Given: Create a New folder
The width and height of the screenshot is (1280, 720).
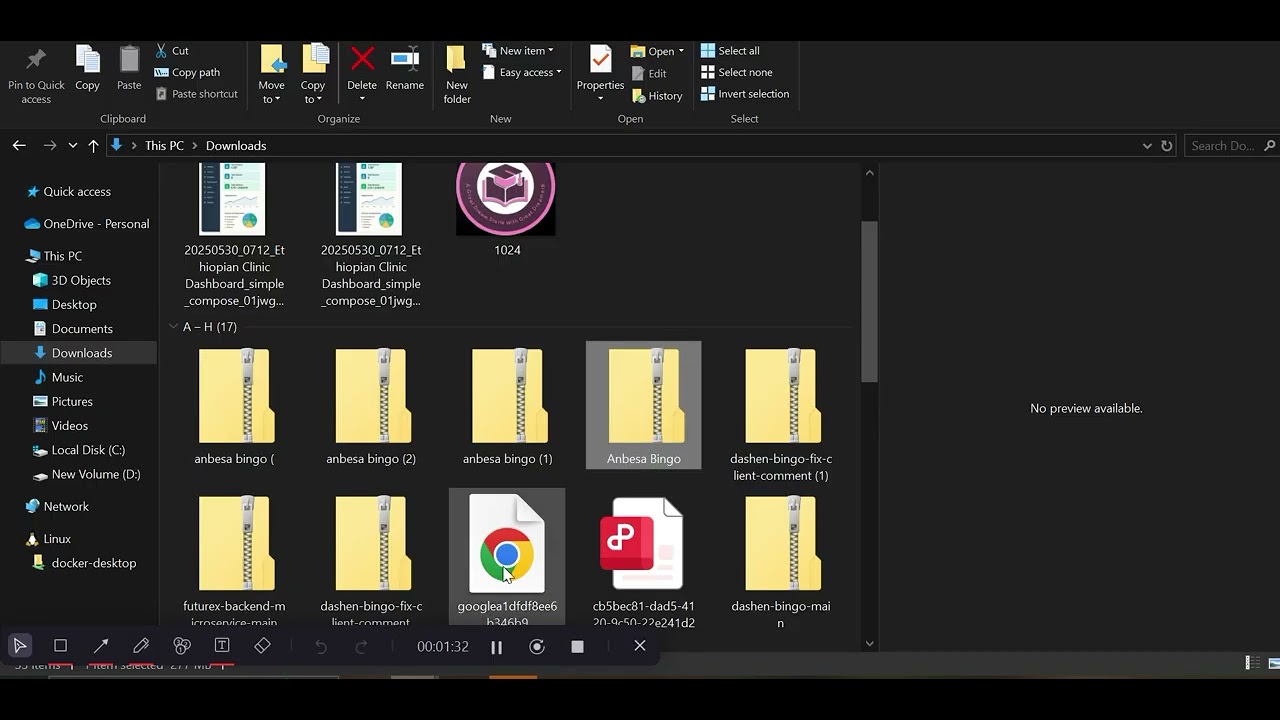Looking at the screenshot, I should click(x=457, y=75).
